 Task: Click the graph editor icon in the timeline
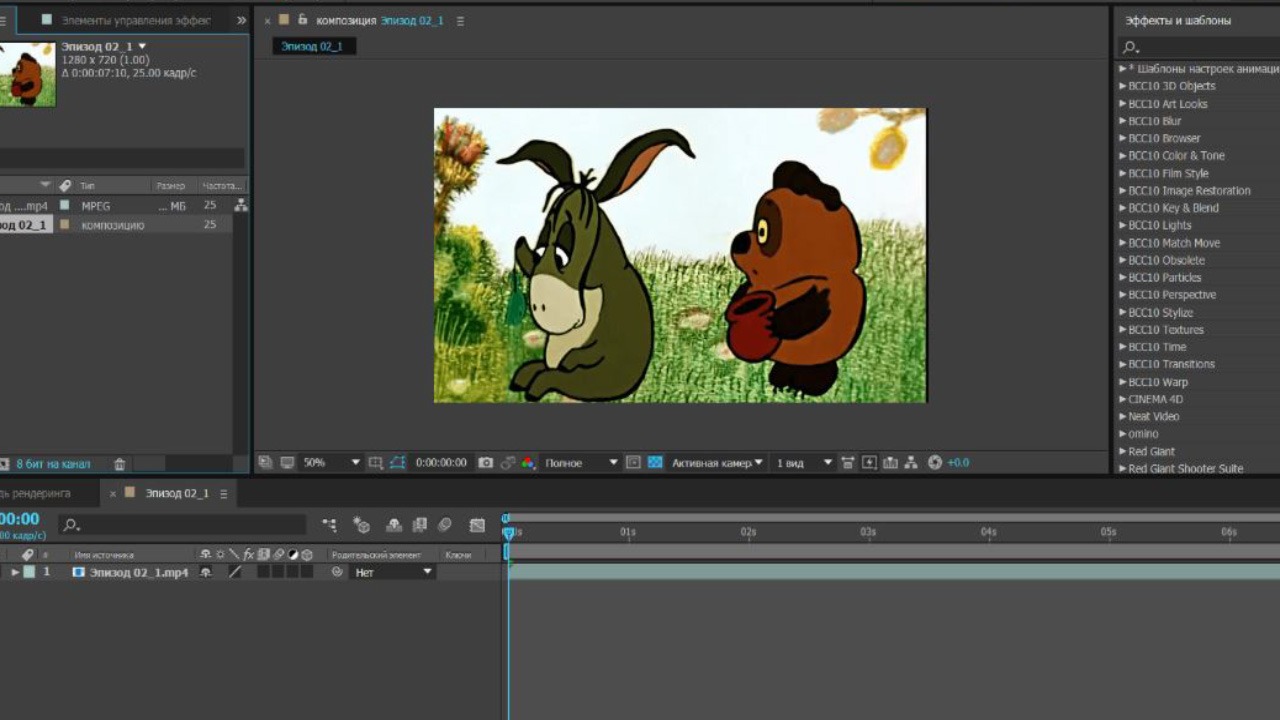477,525
